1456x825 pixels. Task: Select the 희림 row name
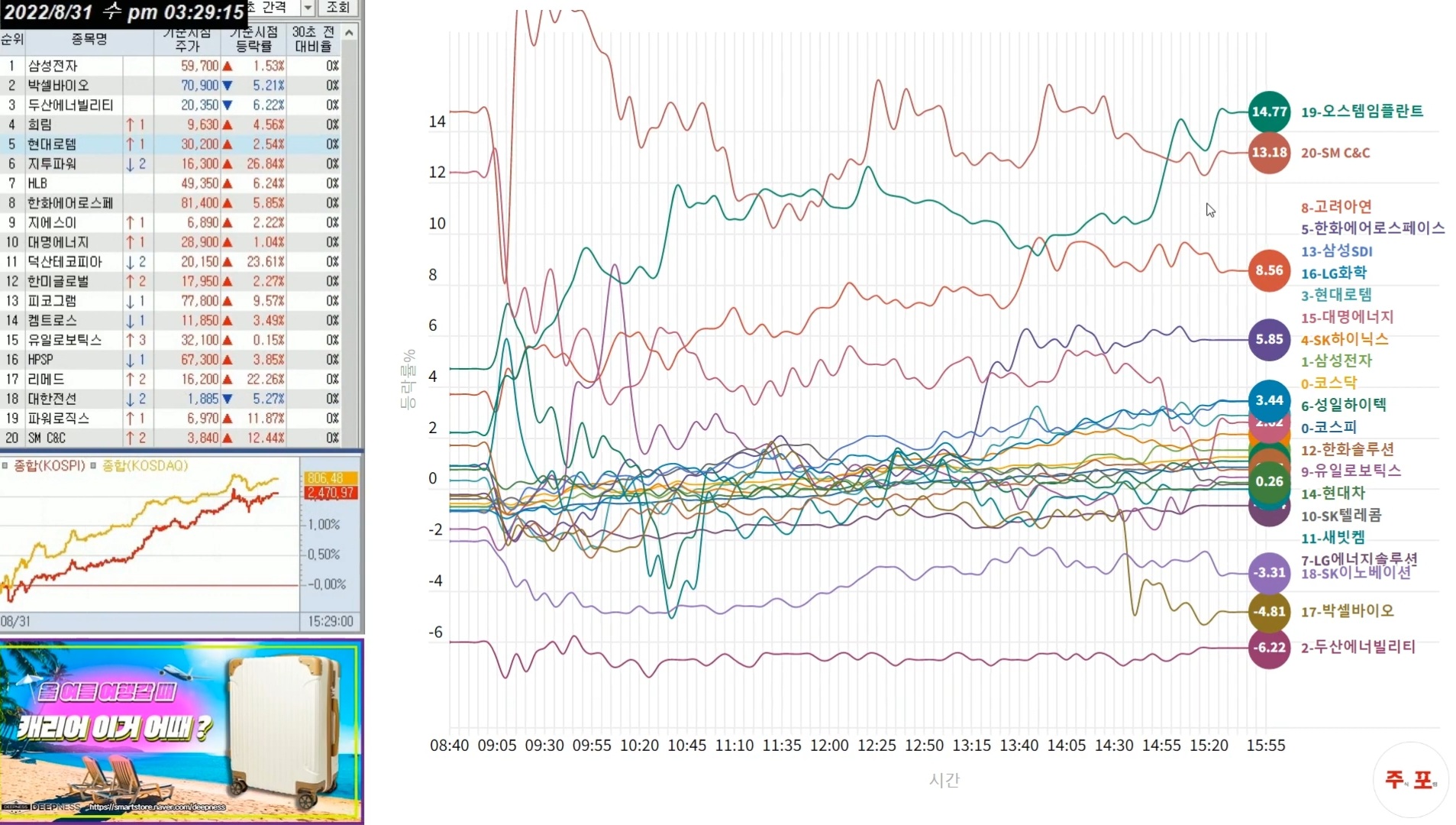tap(40, 125)
